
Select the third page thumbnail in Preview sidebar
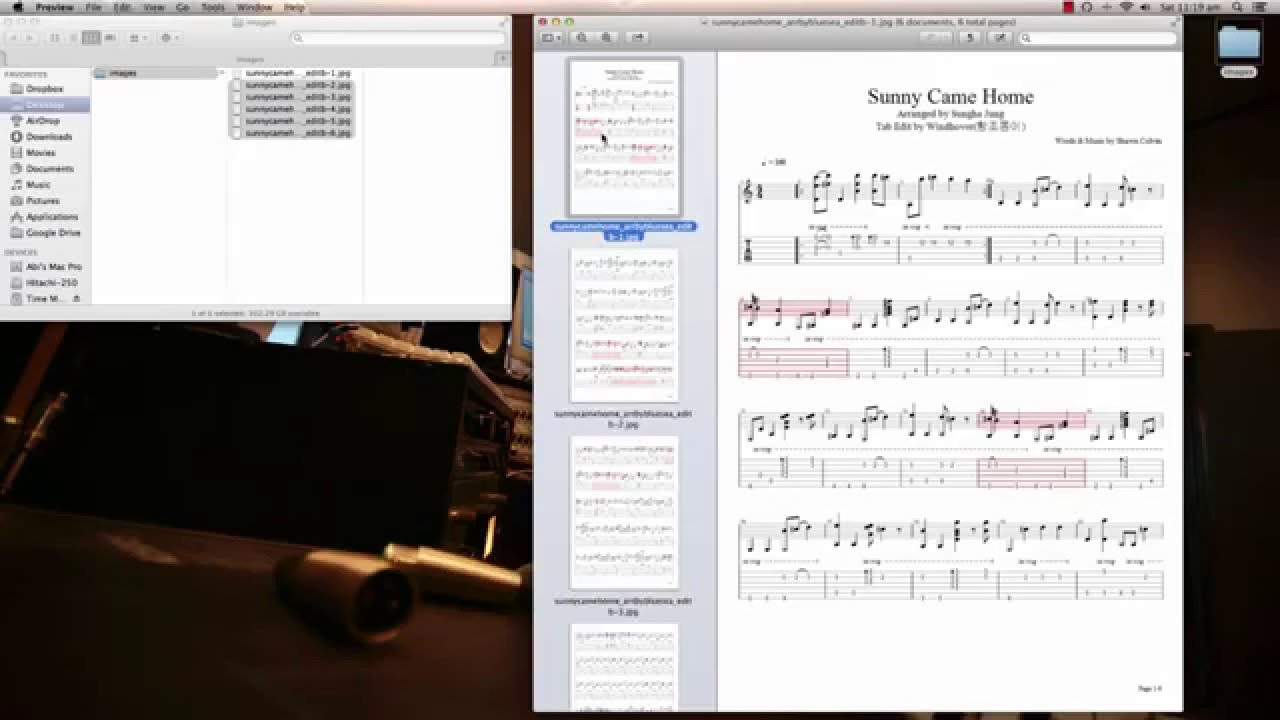[625, 513]
